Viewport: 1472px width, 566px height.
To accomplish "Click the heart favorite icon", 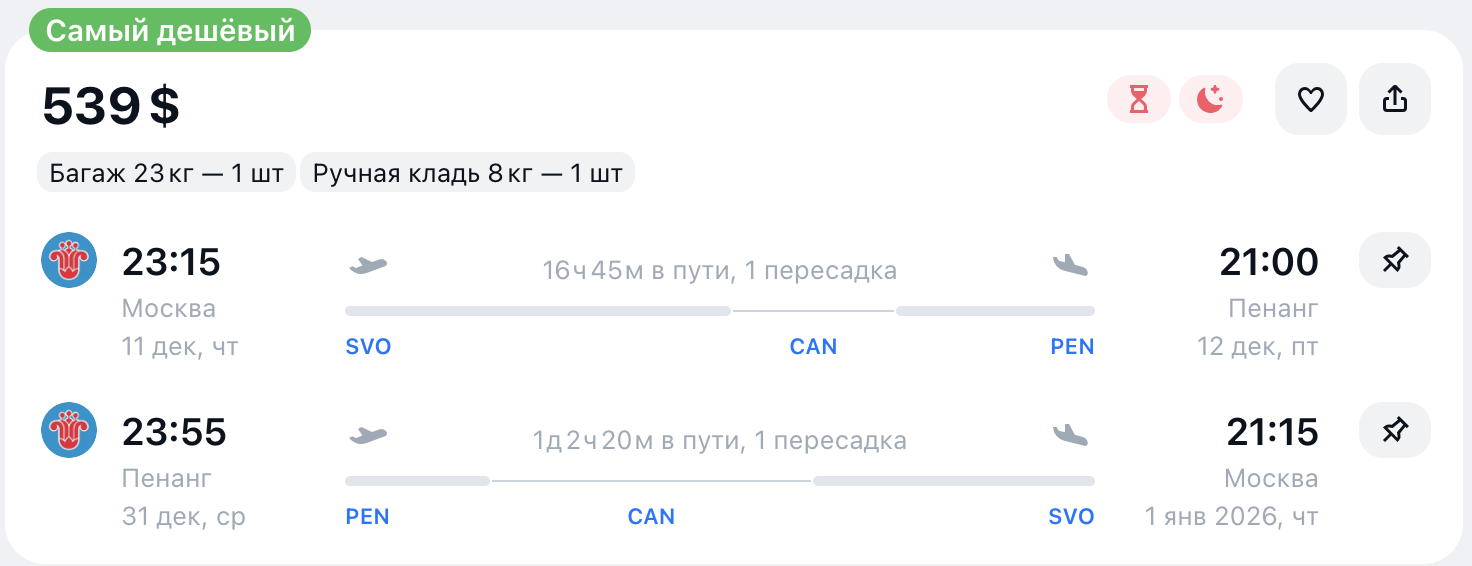I will pos(1310,99).
